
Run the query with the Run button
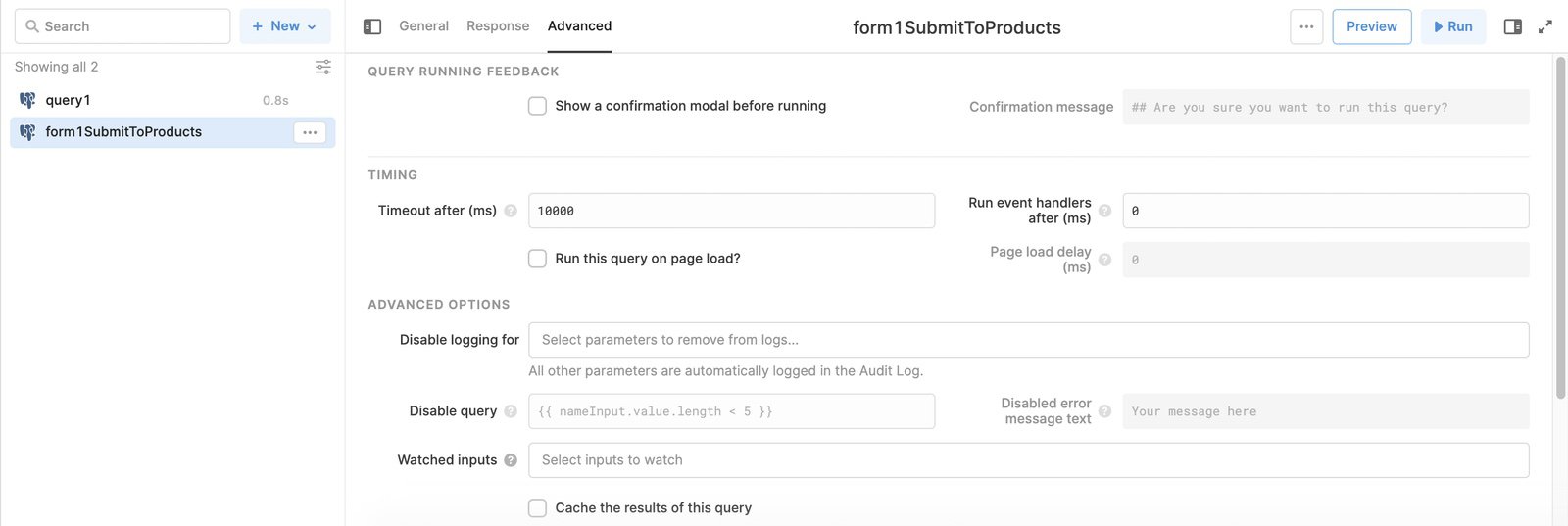[1453, 26]
